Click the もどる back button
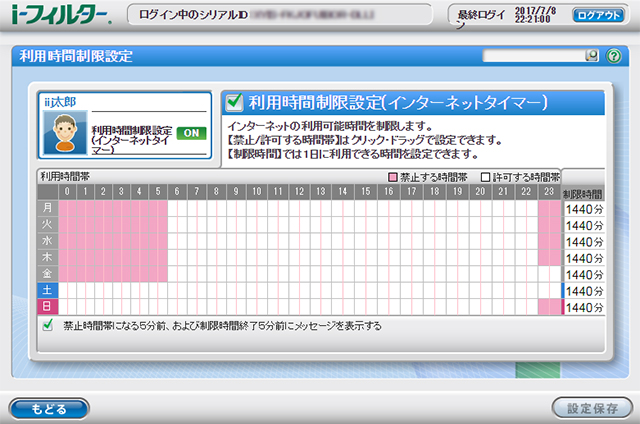The image size is (640, 424). pyautogui.click(x=48, y=408)
